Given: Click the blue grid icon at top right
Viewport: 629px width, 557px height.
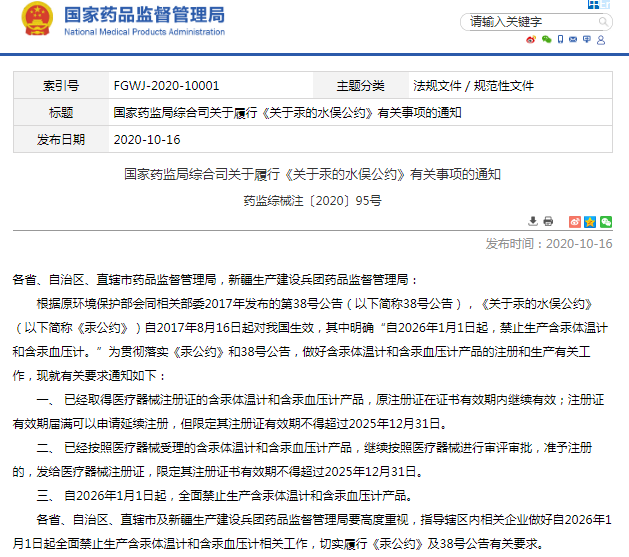Looking at the screenshot, I should [593, 4].
